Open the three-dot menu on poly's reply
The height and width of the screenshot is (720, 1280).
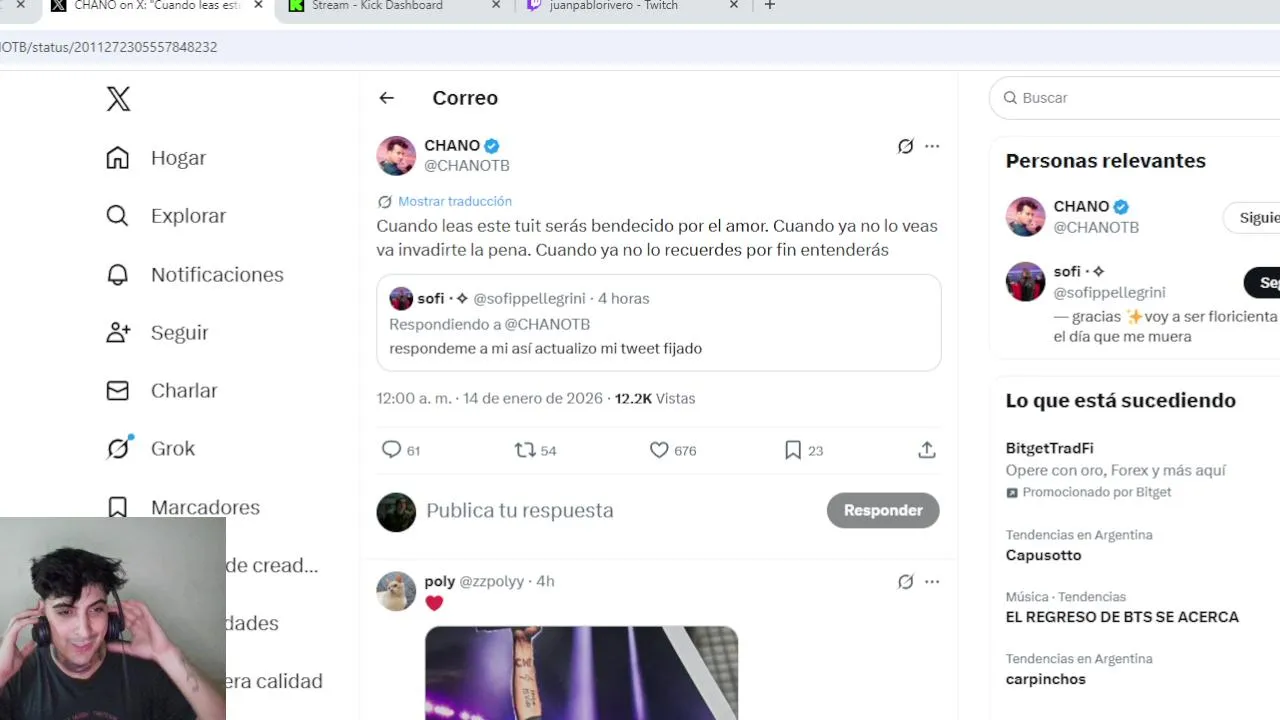point(932,581)
